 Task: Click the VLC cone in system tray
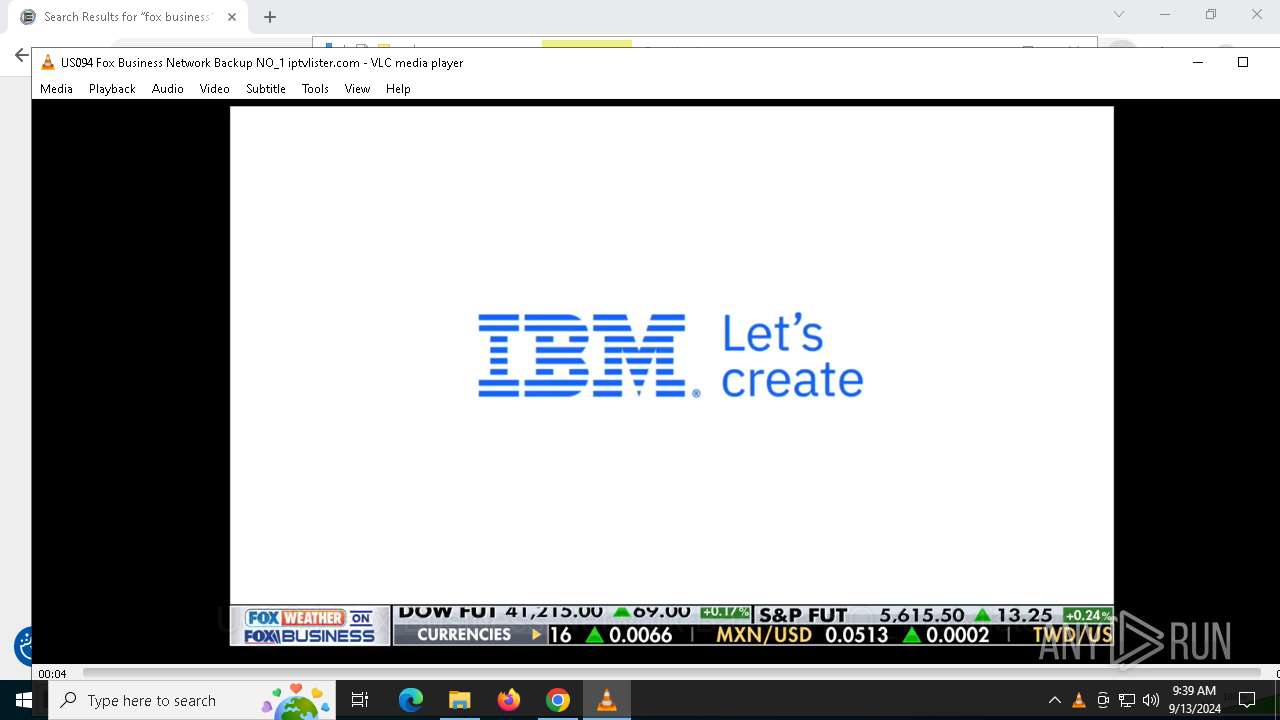[1079, 700]
